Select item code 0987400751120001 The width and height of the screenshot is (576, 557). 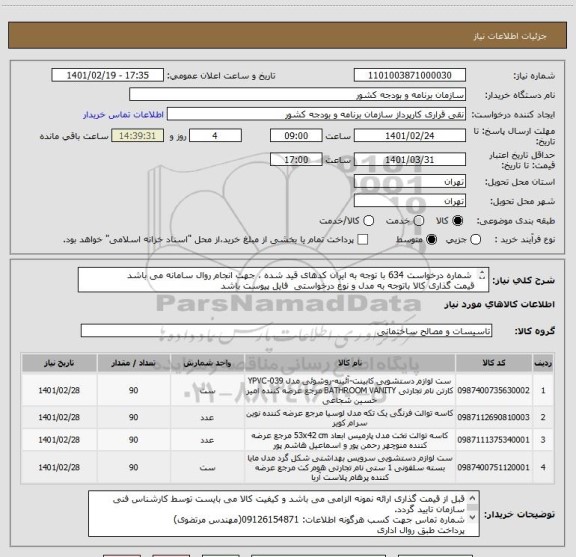(x=493, y=467)
